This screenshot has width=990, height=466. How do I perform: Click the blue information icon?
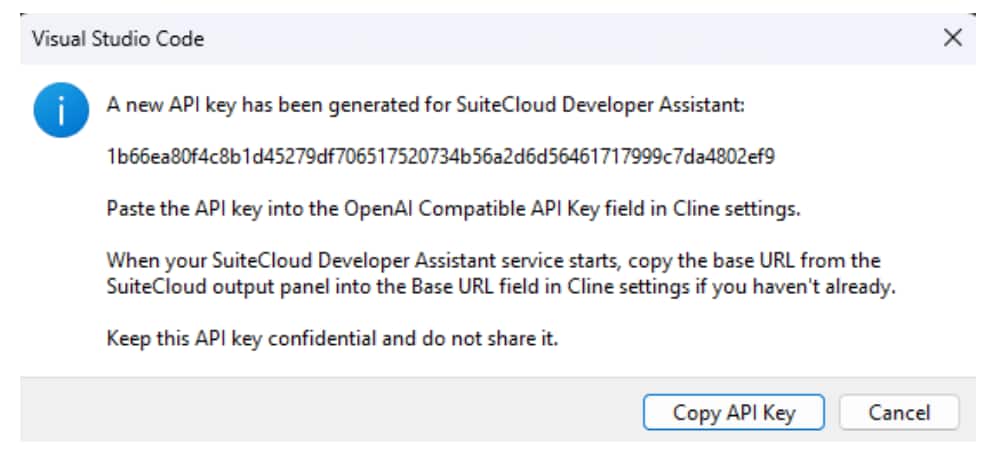pos(60,110)
